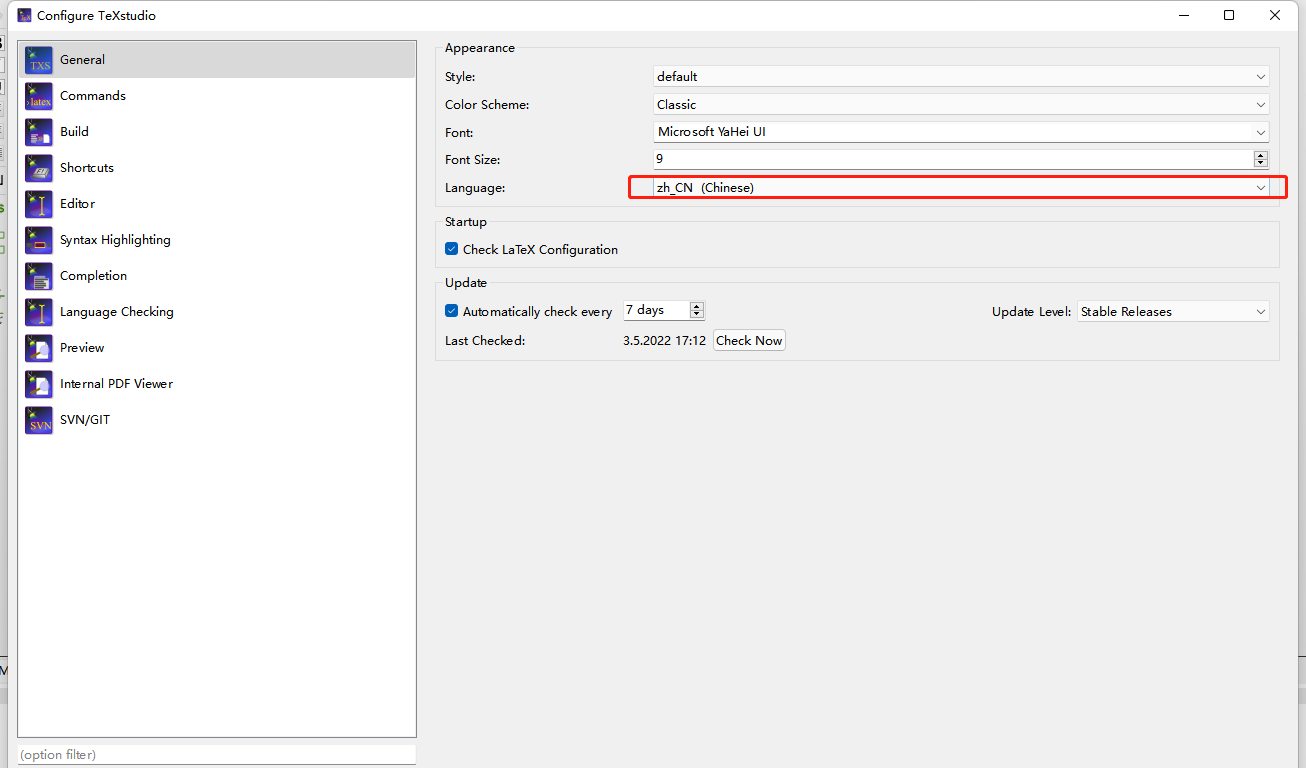Click the Completion category icon
Screen dimensions: 1306x768
click(39, 276)
